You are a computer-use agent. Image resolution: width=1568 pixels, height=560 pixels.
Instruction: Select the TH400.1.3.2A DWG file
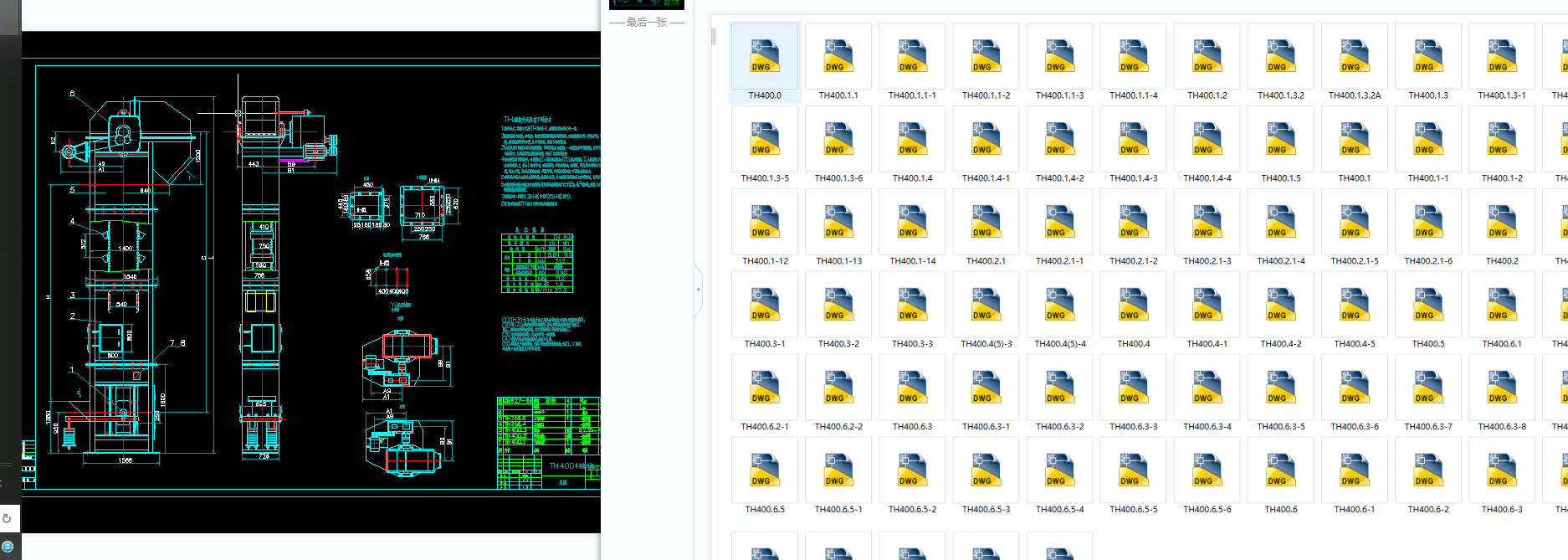(1354, 55)
